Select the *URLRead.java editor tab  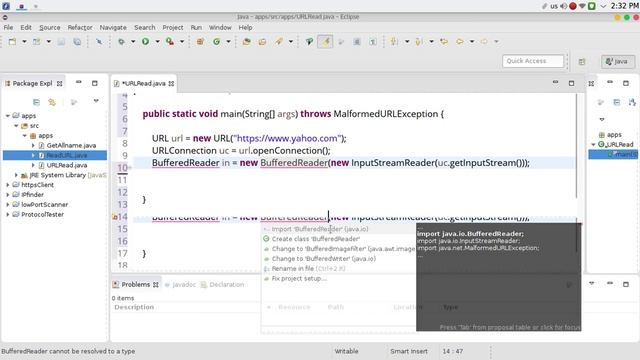coord(144,83)
